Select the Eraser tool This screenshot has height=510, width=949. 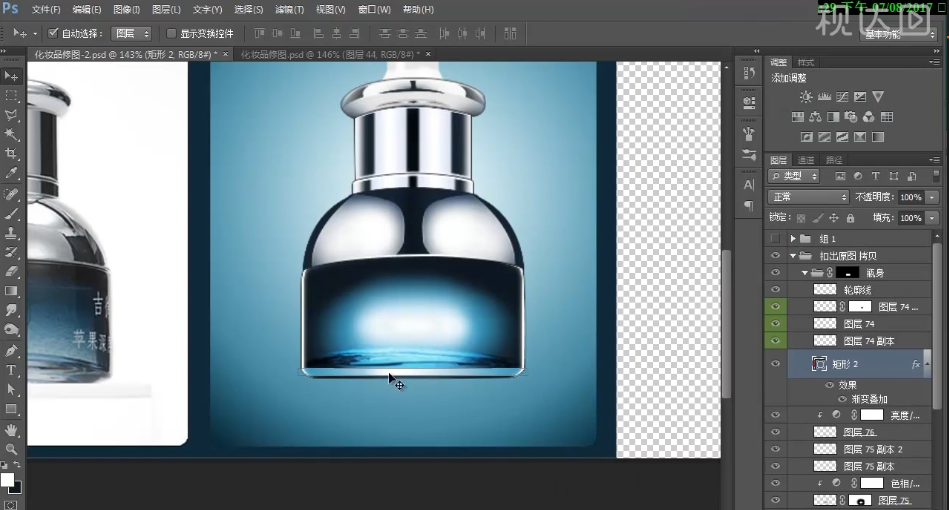(11, 272)
